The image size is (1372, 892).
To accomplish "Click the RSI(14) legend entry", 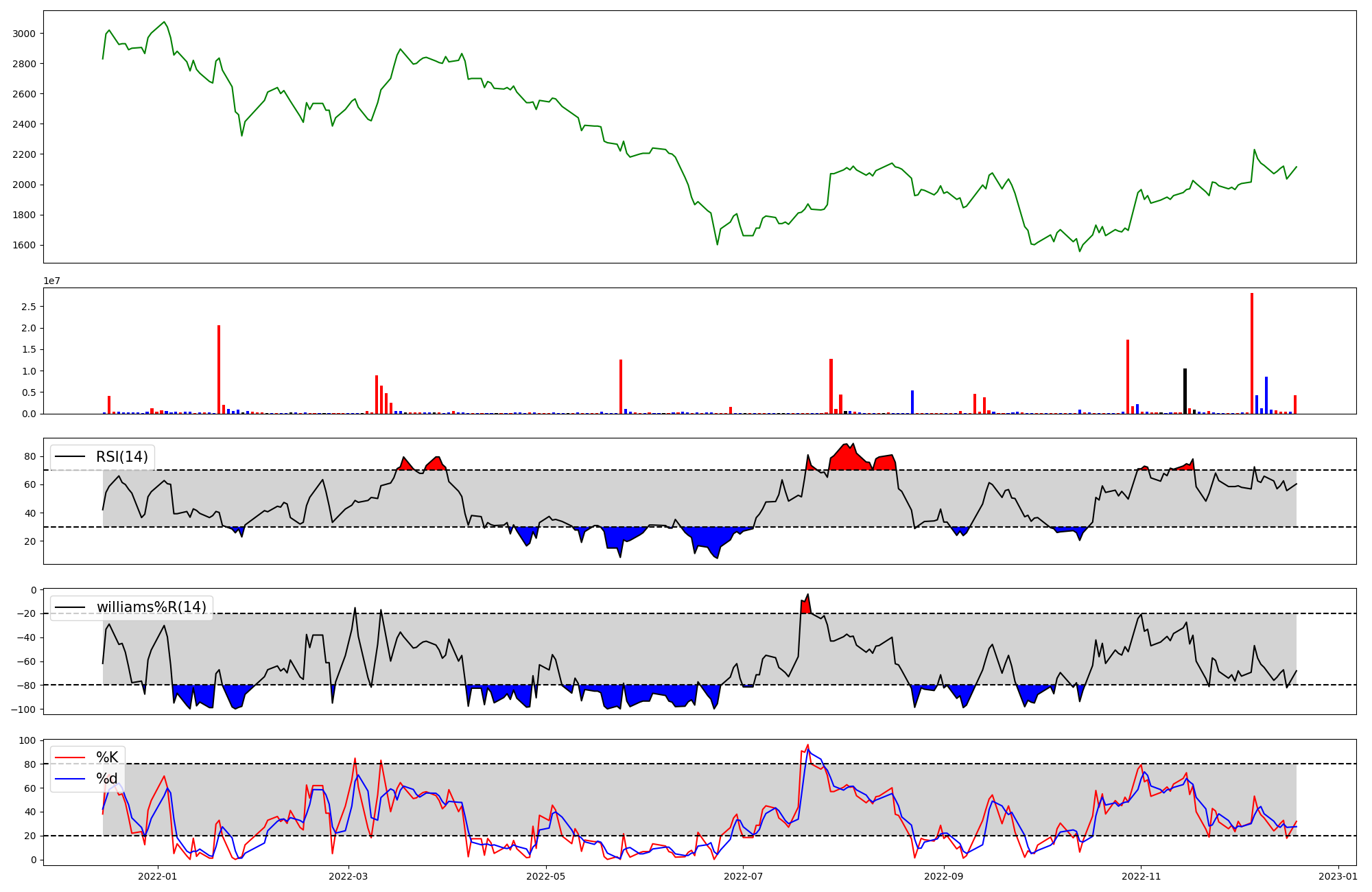I will (x=102, y=456).
